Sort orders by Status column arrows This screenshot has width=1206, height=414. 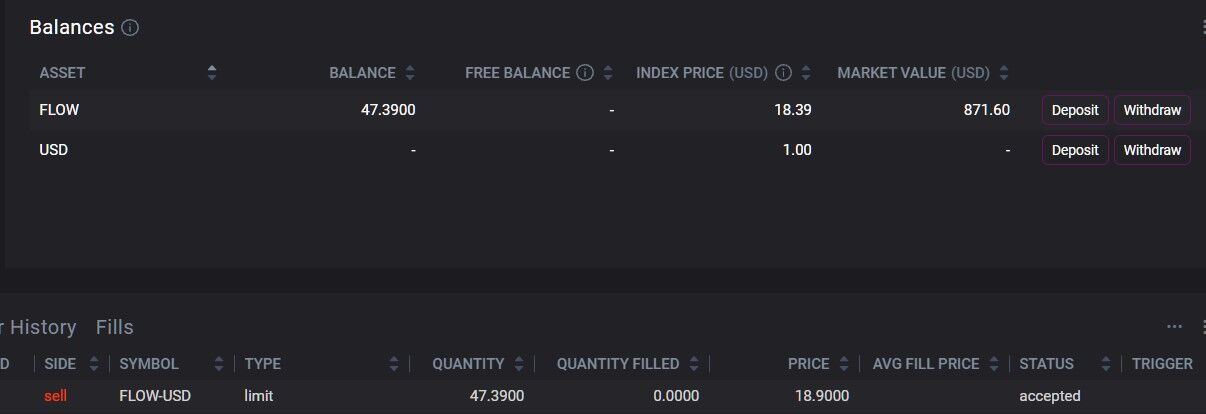click(1106, 364)
